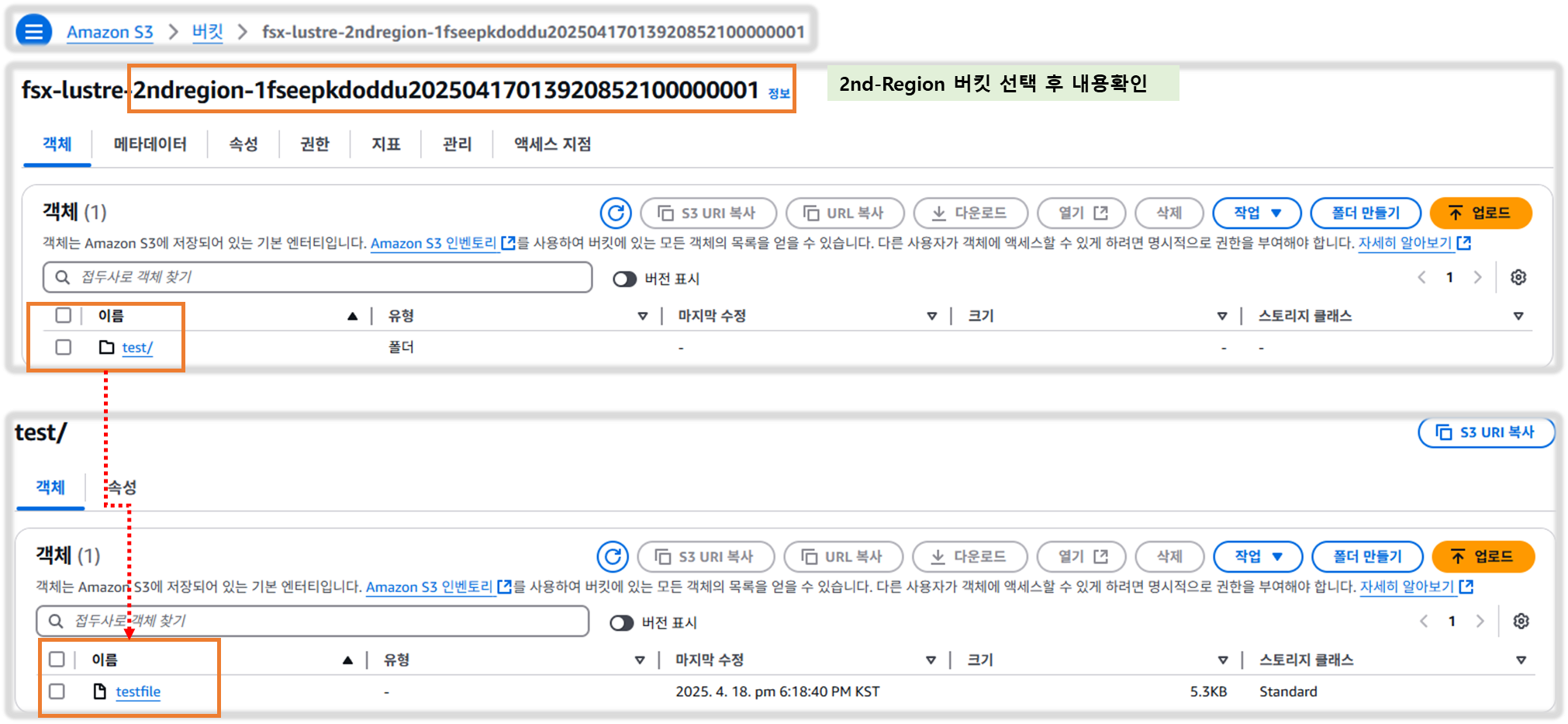Open table settings gear in test/ view

1521,621
